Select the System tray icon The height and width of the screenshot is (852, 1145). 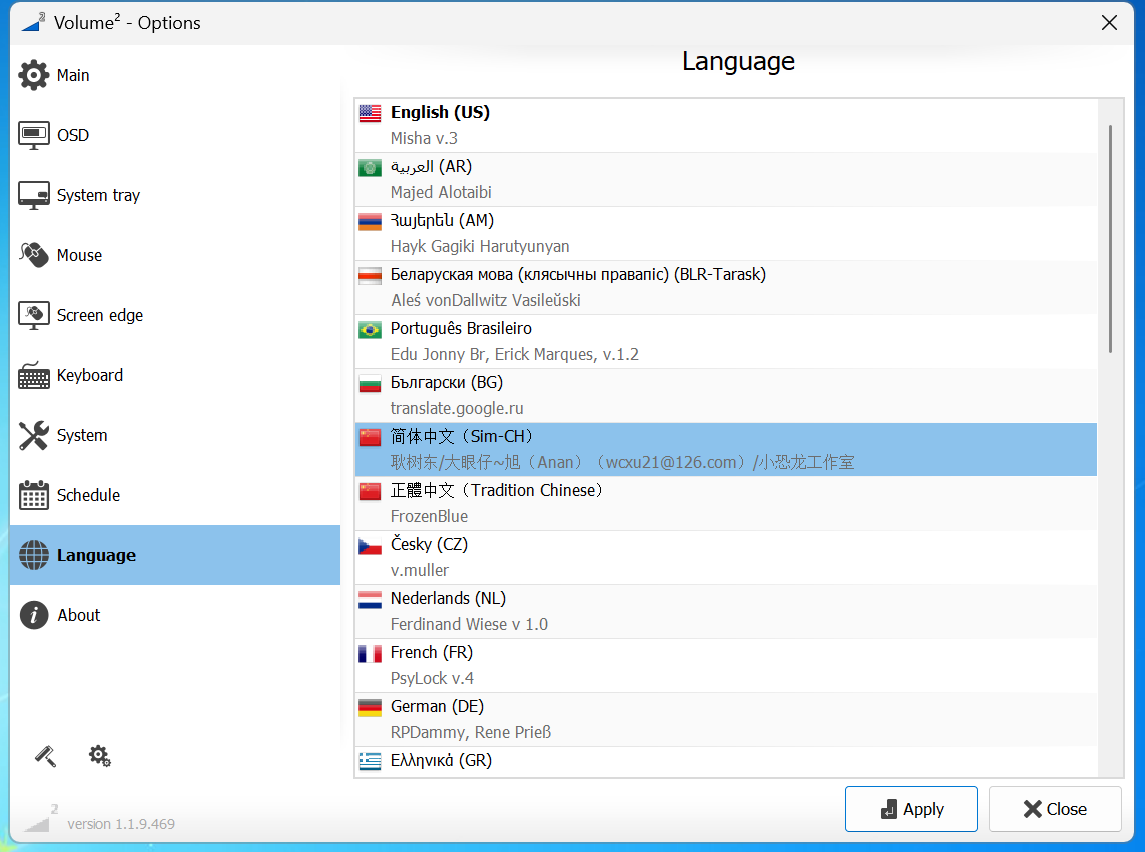(x=34, y=196)
